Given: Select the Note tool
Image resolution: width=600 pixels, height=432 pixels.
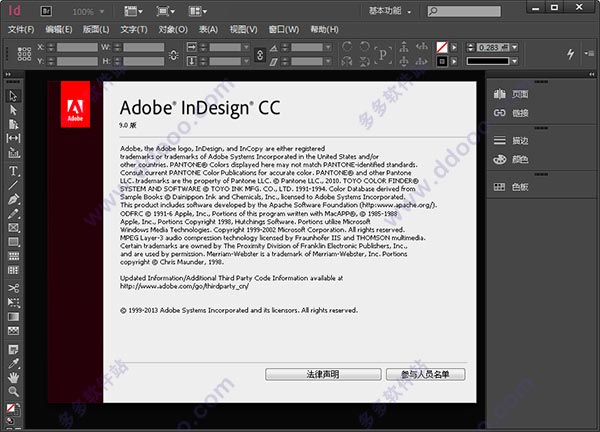Looking at the screenshot, I should (13, 349).
